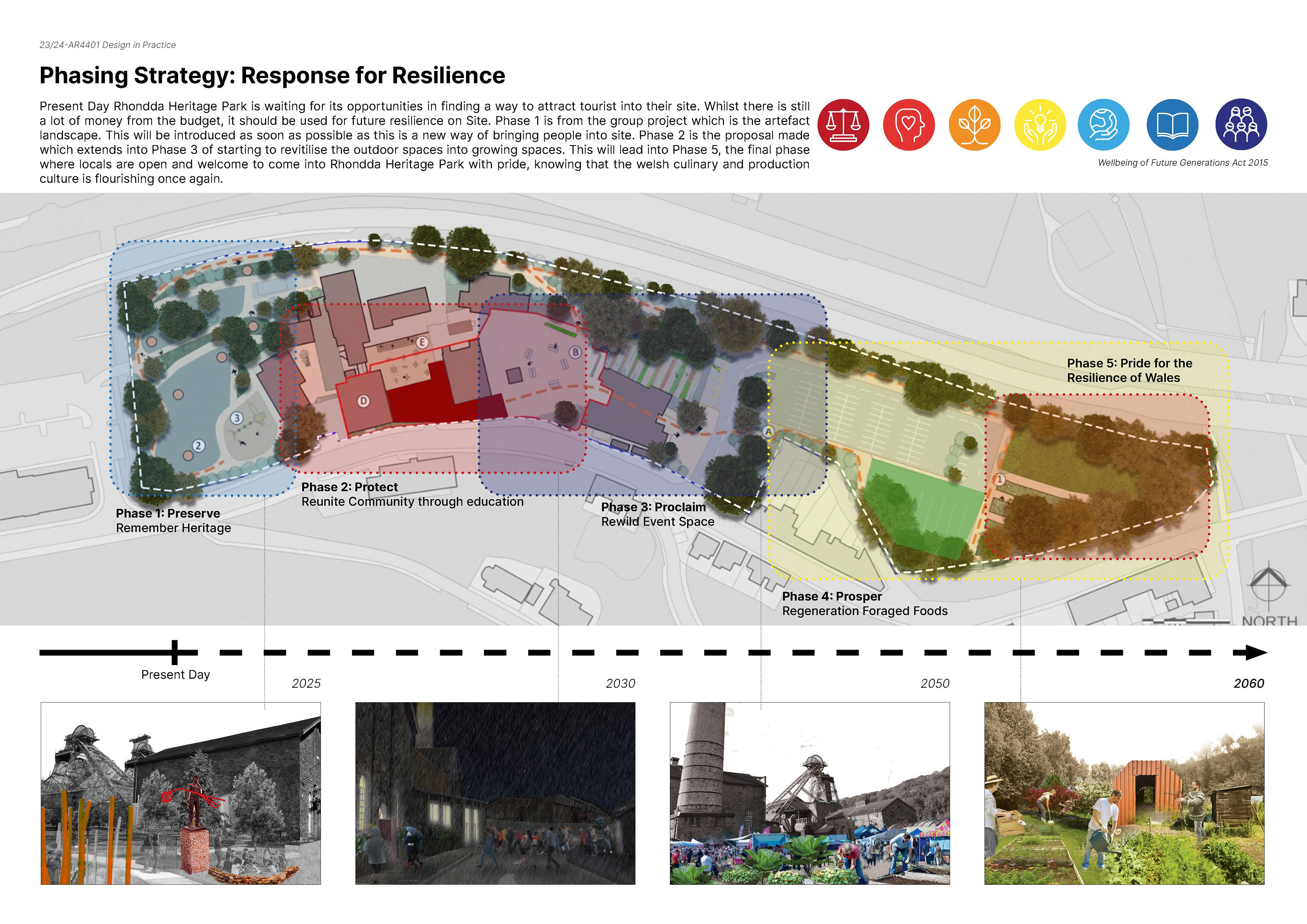The height and width of the screenshot is (924, 1307).
Task: Click the red scales of justice icon
Action: tap(843, 125)
